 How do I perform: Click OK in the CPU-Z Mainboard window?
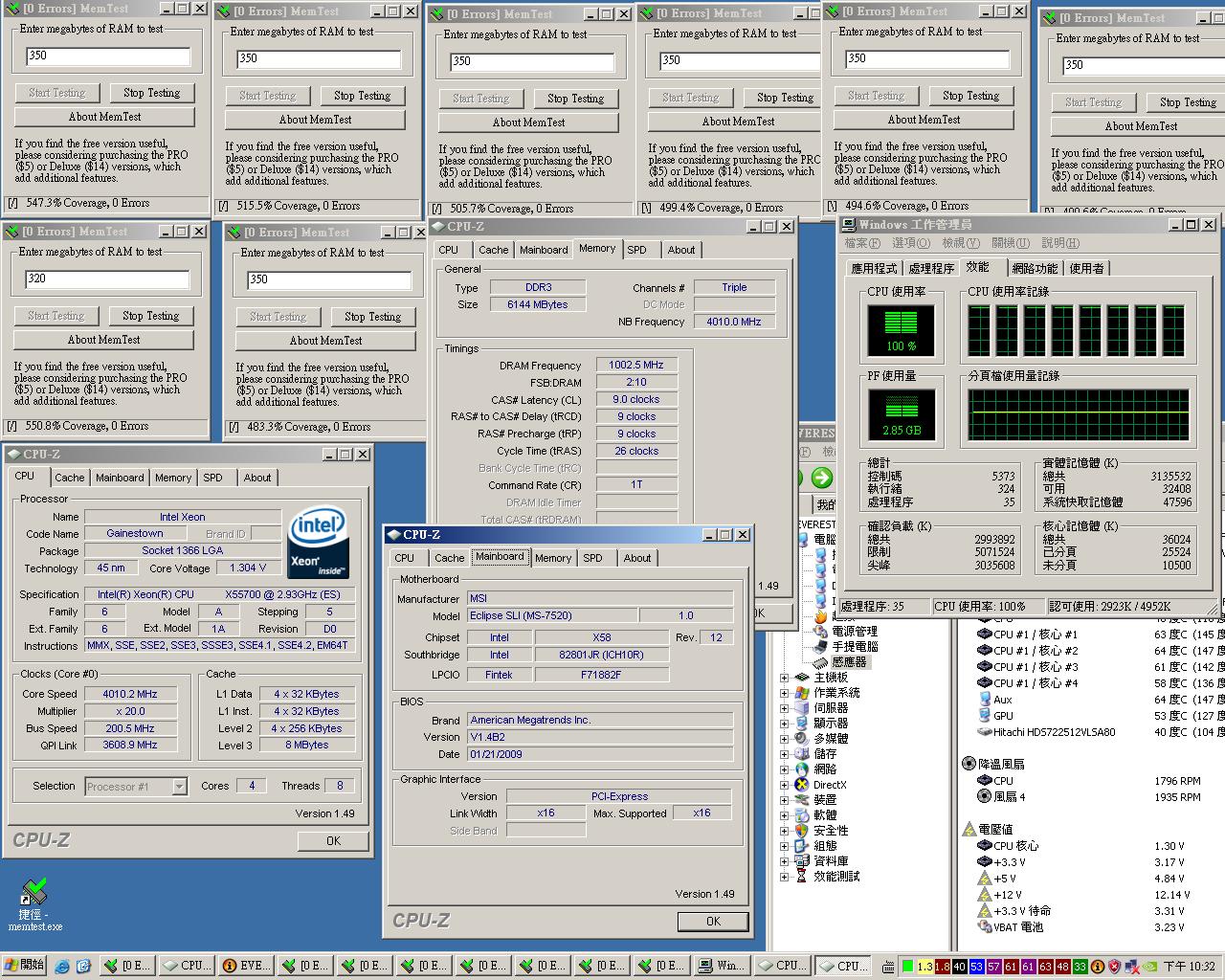coord(713,921)
